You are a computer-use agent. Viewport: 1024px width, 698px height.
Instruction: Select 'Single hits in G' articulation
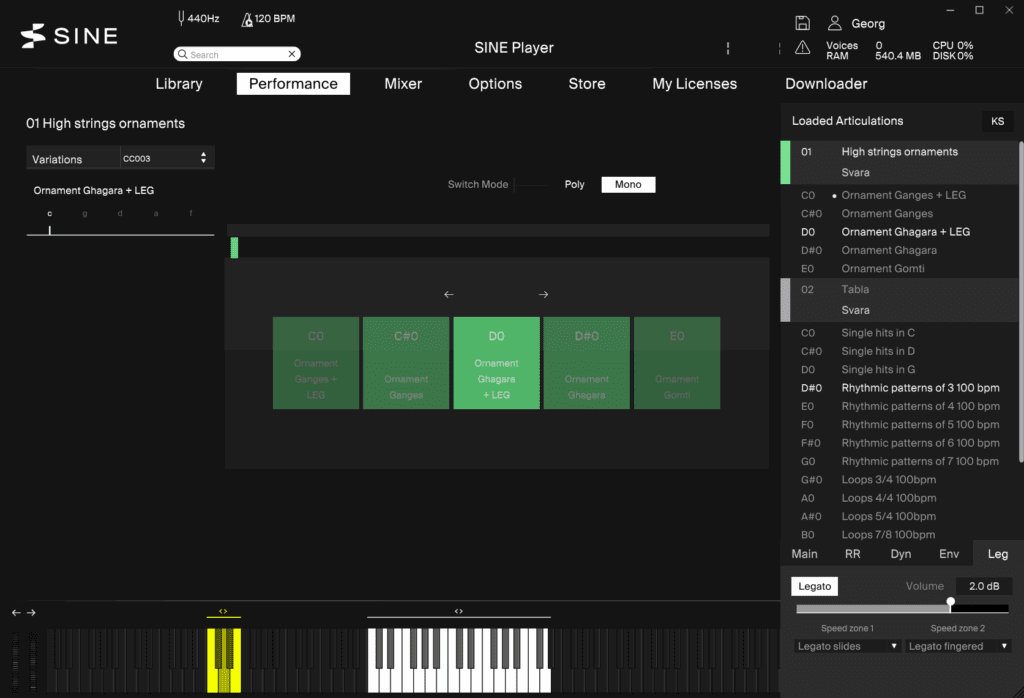coord(901,370)
